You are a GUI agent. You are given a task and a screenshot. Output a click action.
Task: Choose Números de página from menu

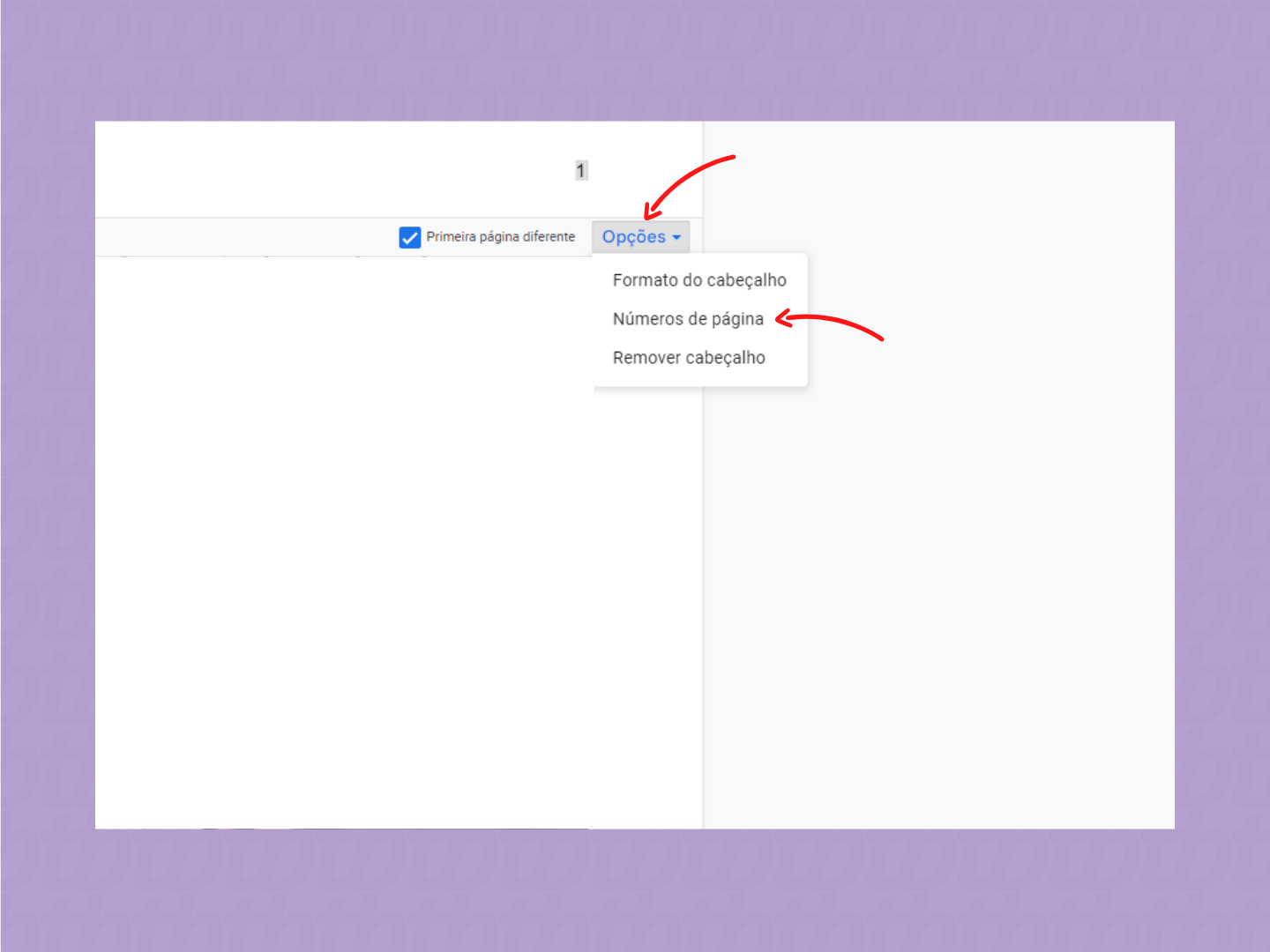(x=700, y=319)
